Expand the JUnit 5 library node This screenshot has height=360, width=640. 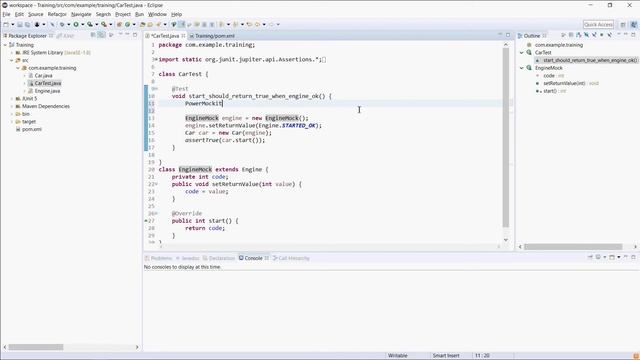click(x=11, y=99)
